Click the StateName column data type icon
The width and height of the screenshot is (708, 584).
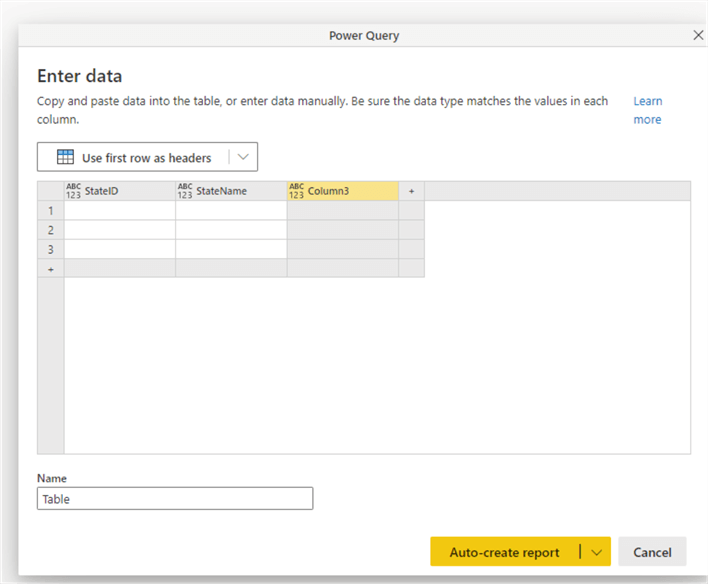click(184, 190)
